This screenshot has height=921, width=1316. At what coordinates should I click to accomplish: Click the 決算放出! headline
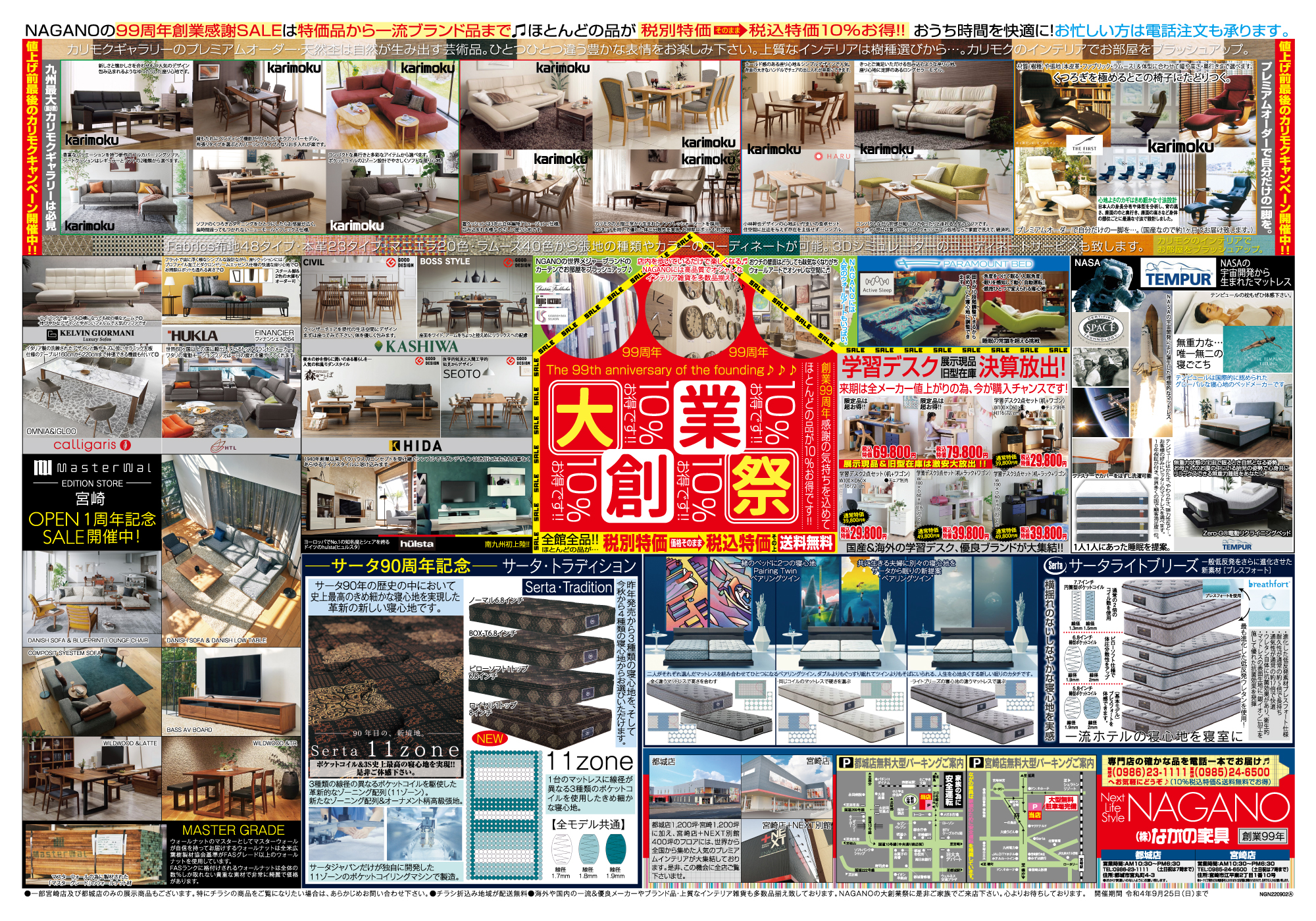pyautogui.click(x=1021, y=367)
